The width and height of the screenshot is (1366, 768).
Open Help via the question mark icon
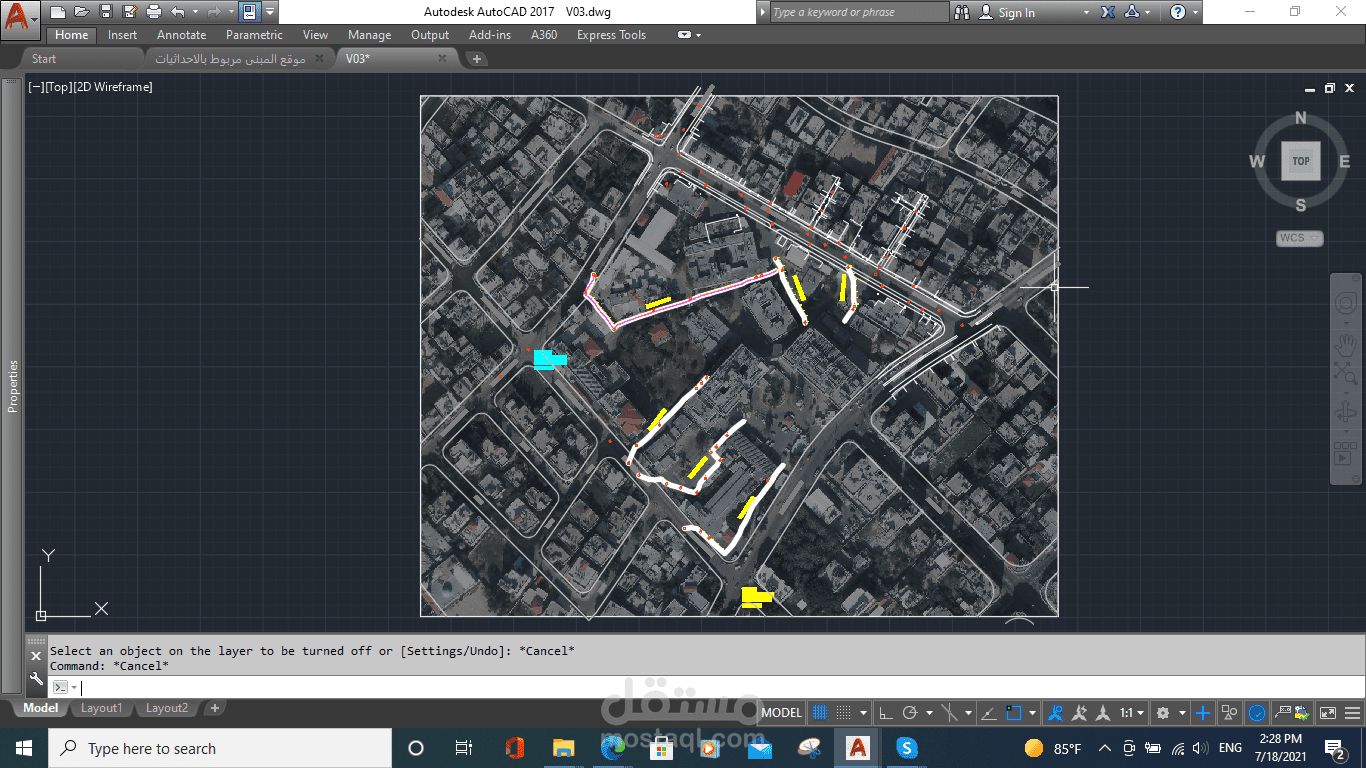(1178, 13)
